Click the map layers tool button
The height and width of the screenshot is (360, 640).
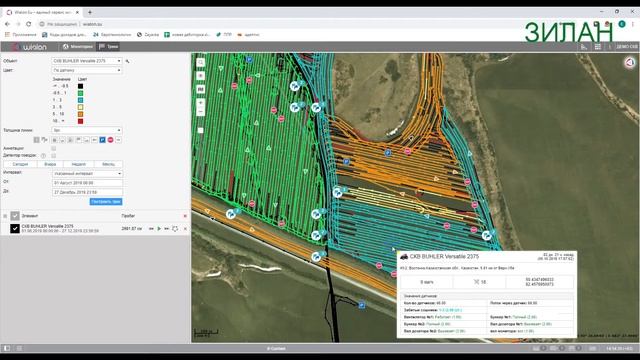coord(200,76)
